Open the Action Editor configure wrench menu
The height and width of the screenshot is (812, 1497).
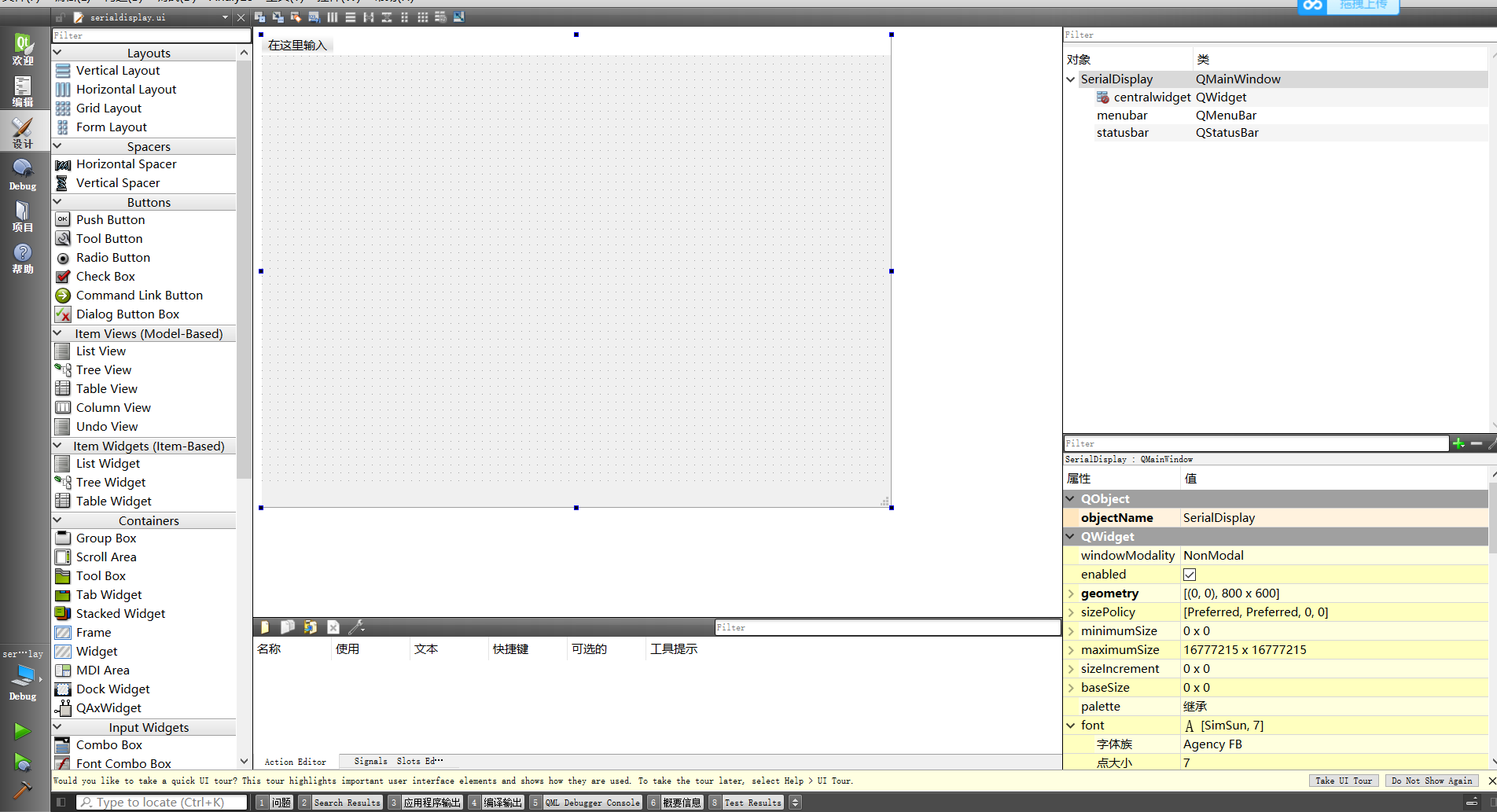click(356, 627)
